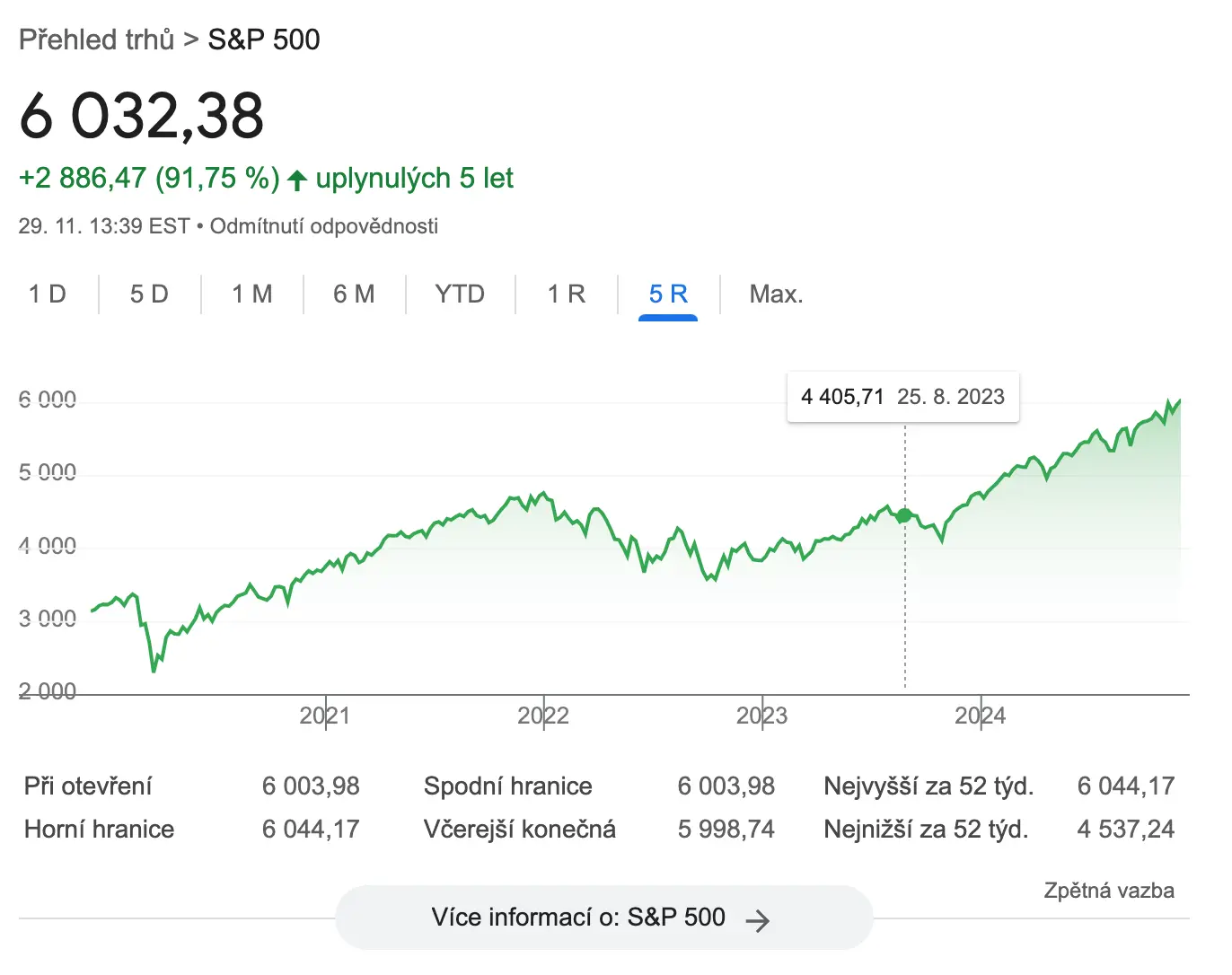Click the 2023 label on the time axis
The image size is (1232, 975).
(761, 716)
